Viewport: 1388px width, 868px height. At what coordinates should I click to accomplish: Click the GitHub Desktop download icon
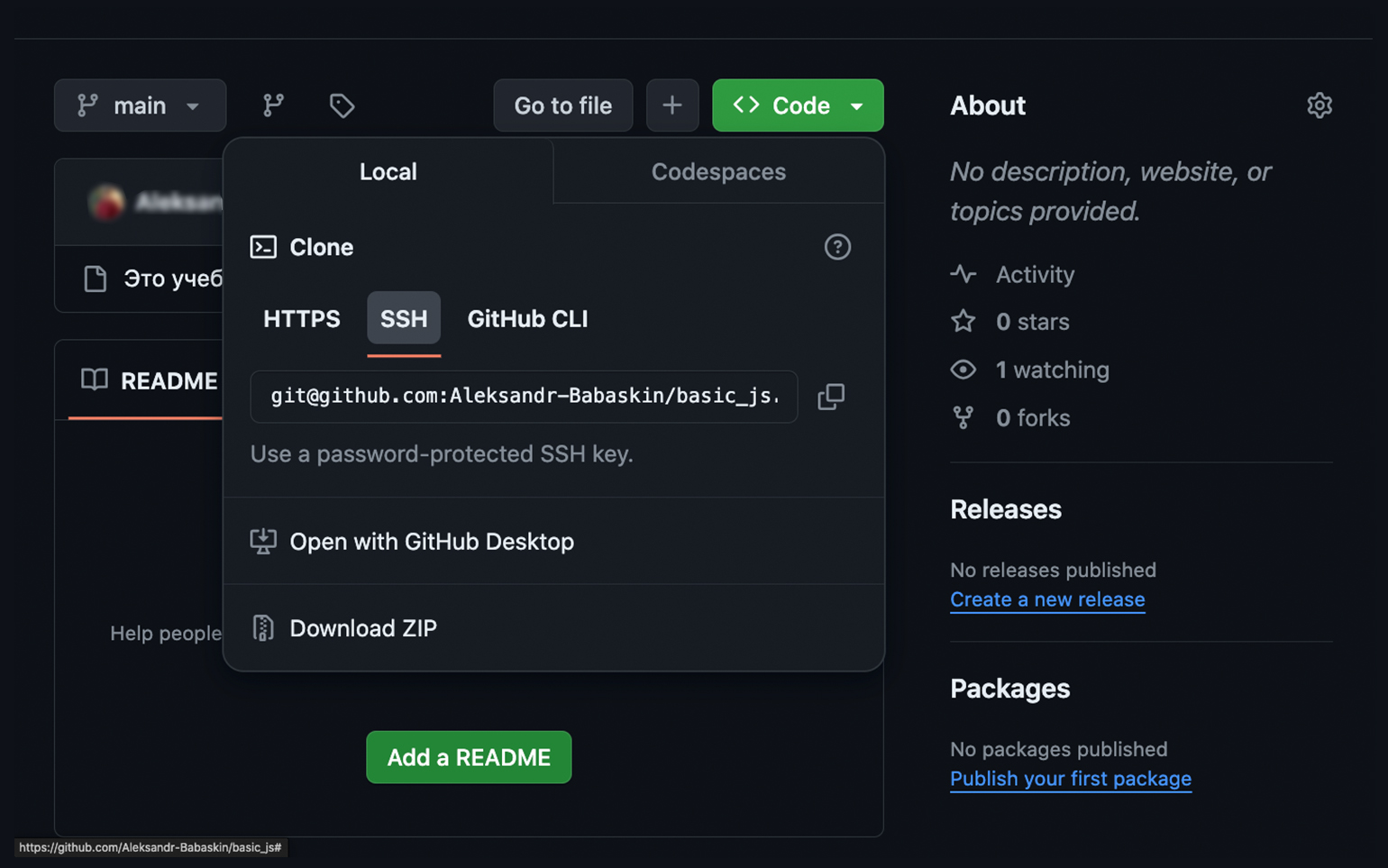[x=263, y=541]
